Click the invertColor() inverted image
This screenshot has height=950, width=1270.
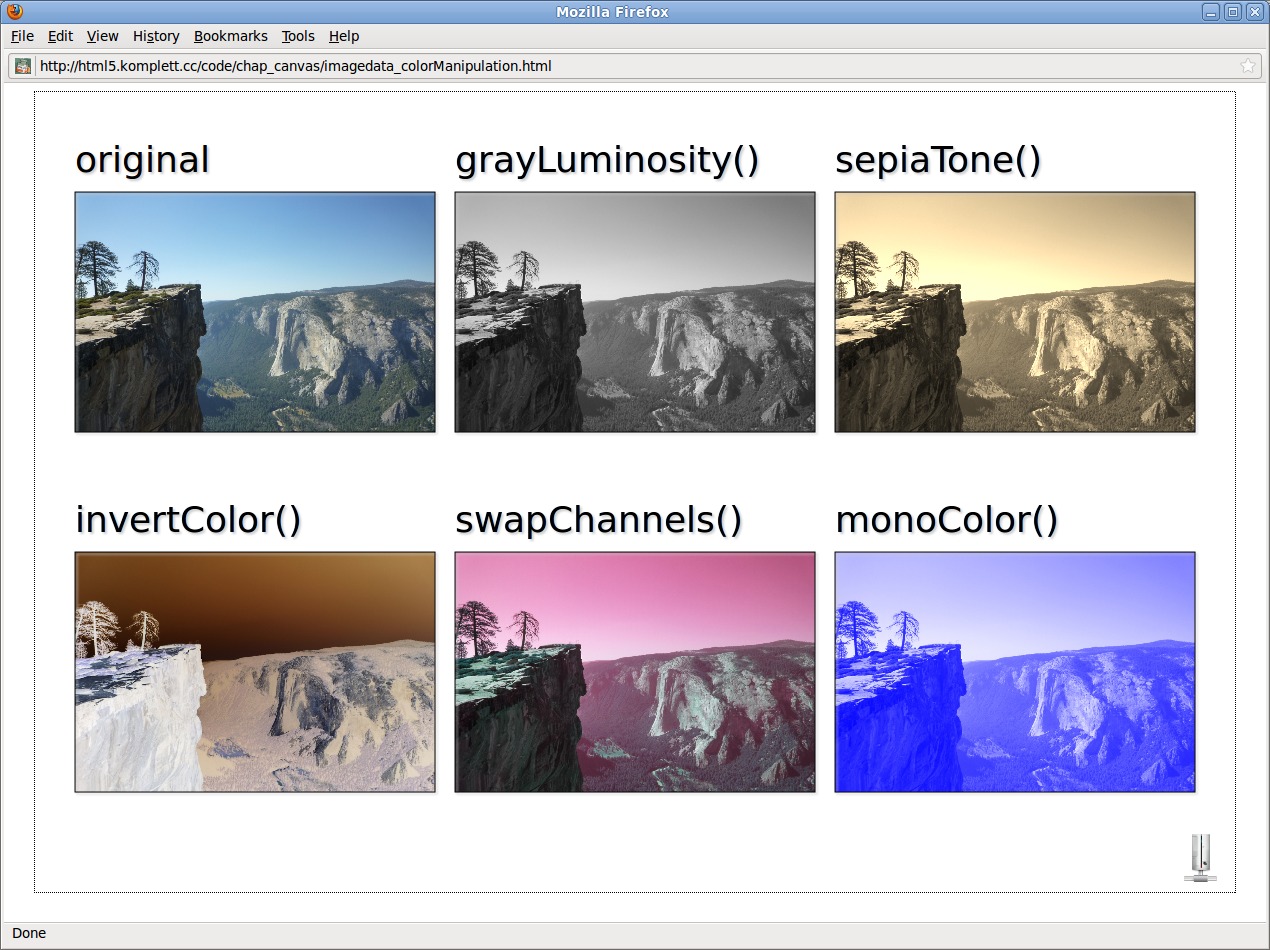[255, 672]
